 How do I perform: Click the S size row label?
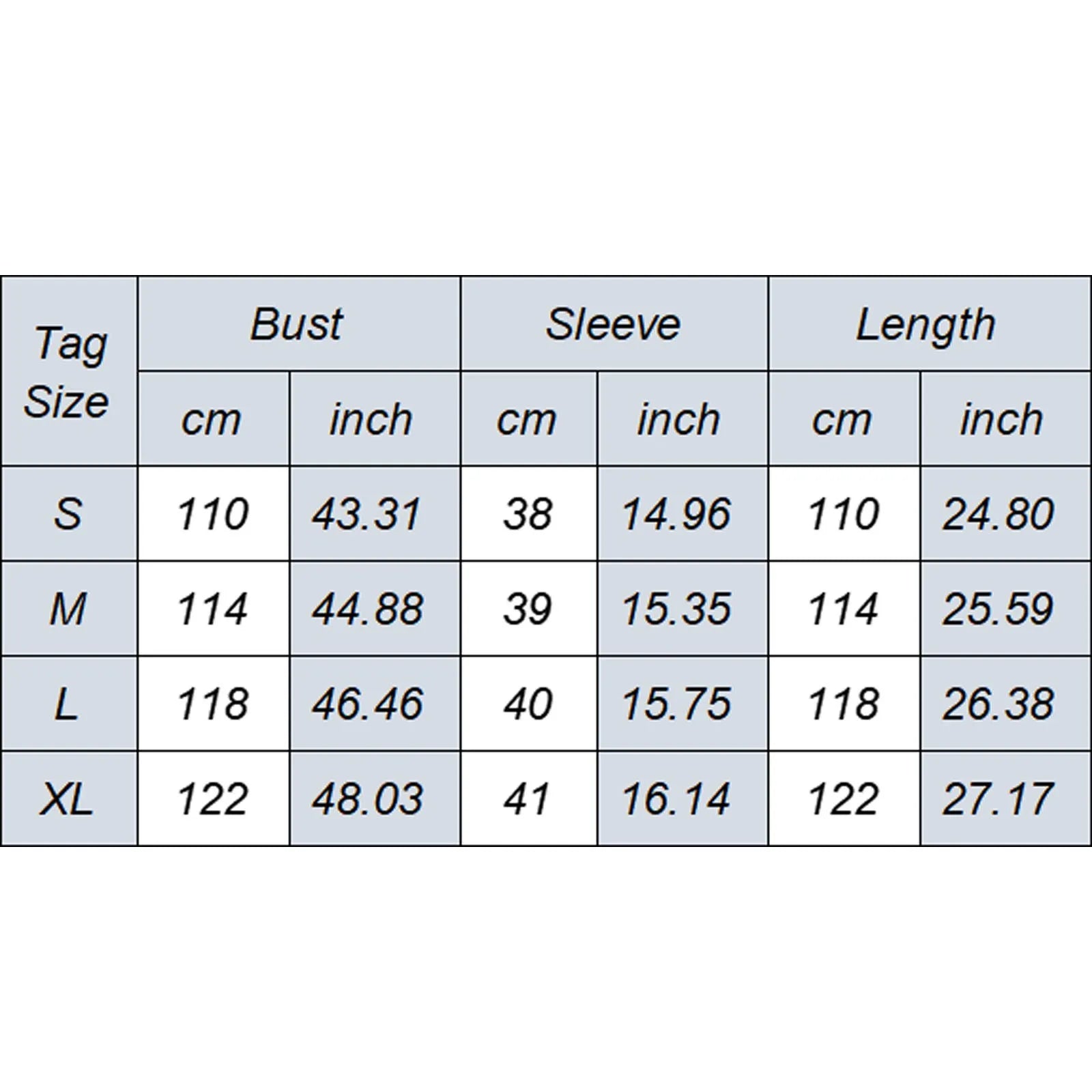click(69, 514)
